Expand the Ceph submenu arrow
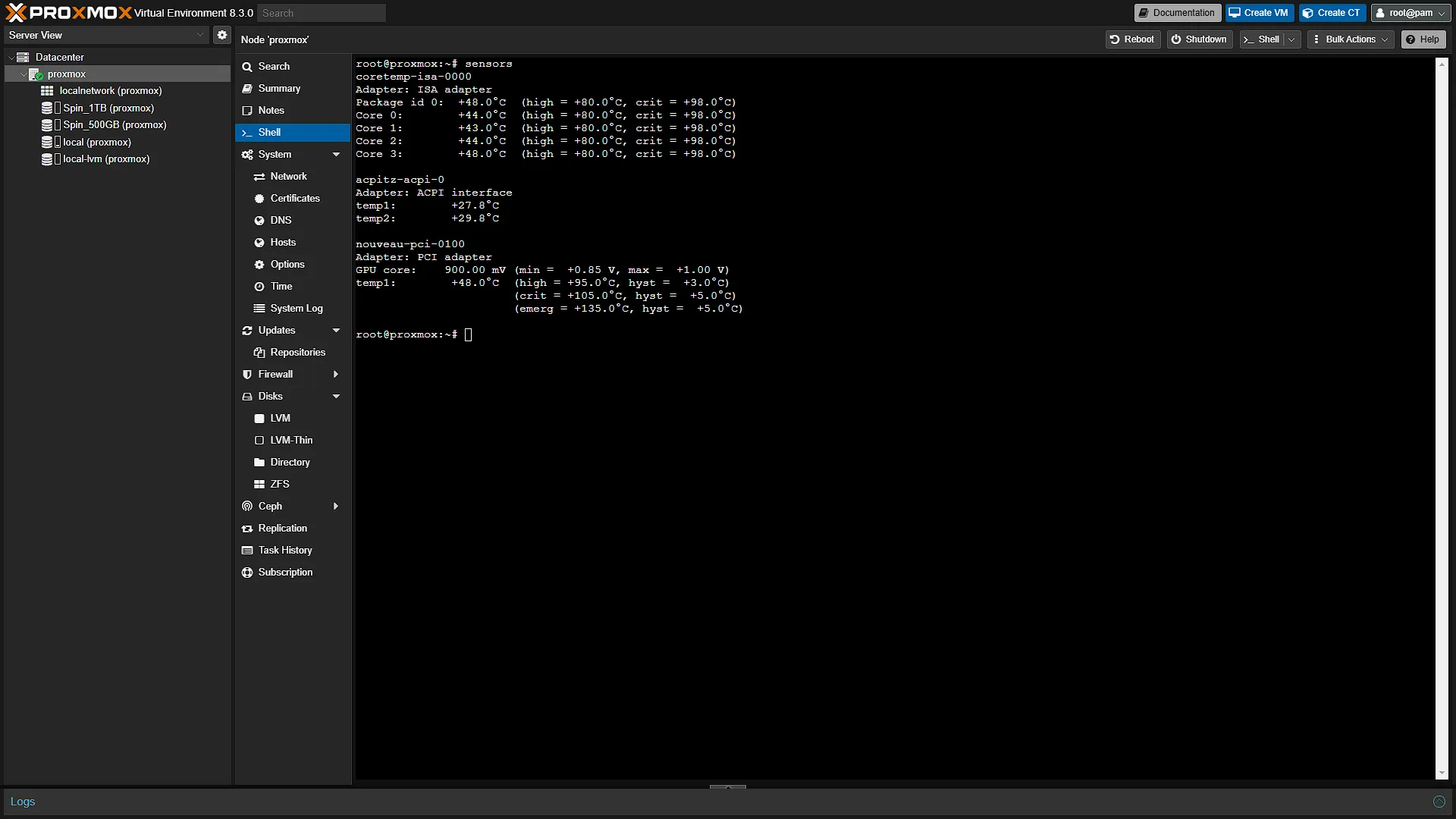This screenshot has height=819, width=1456. coord(336,507)
